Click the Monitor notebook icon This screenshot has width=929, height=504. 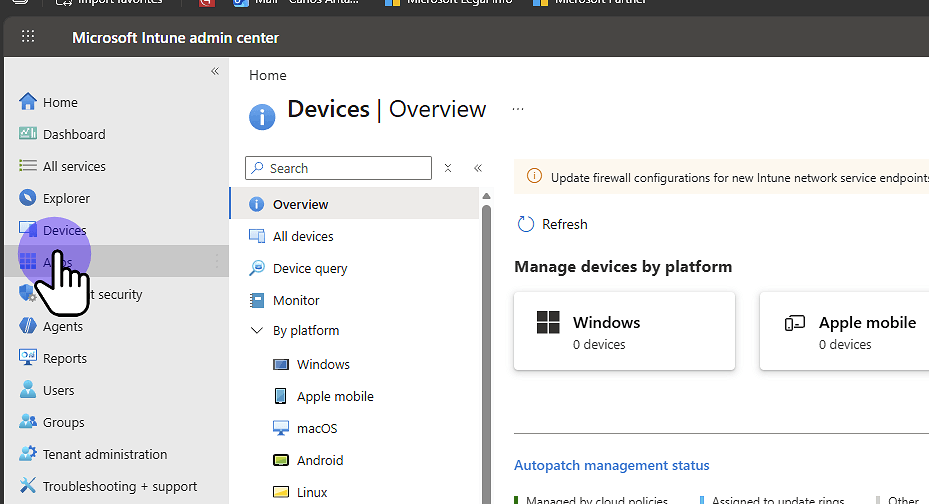coord(257,300)
